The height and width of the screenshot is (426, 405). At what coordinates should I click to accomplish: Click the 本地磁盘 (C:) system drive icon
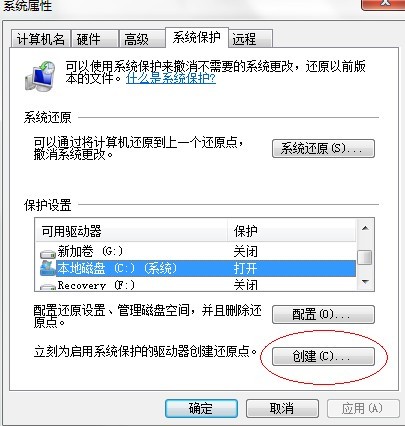(48, 268)
